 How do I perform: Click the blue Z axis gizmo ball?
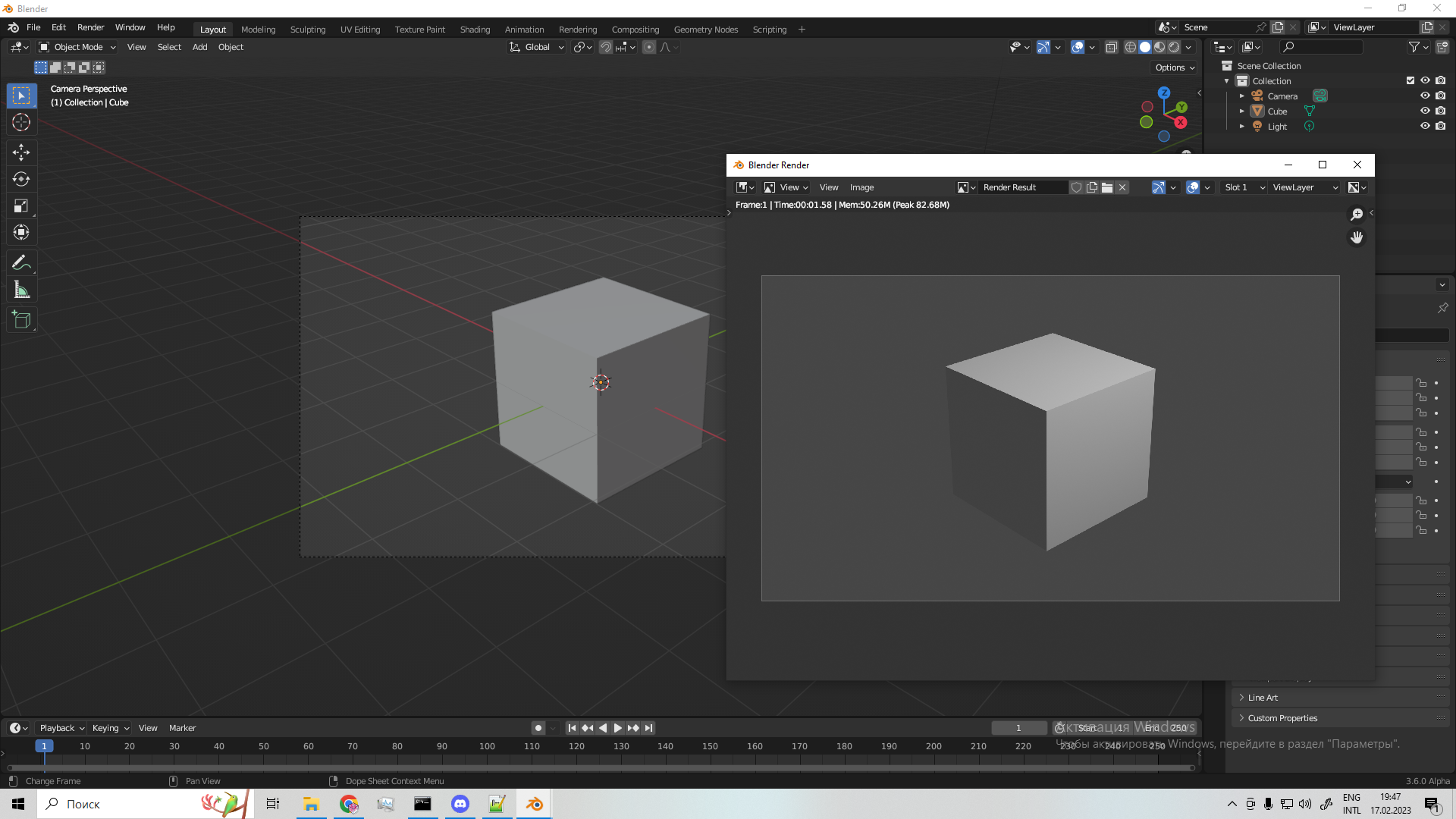(1164, 93)
